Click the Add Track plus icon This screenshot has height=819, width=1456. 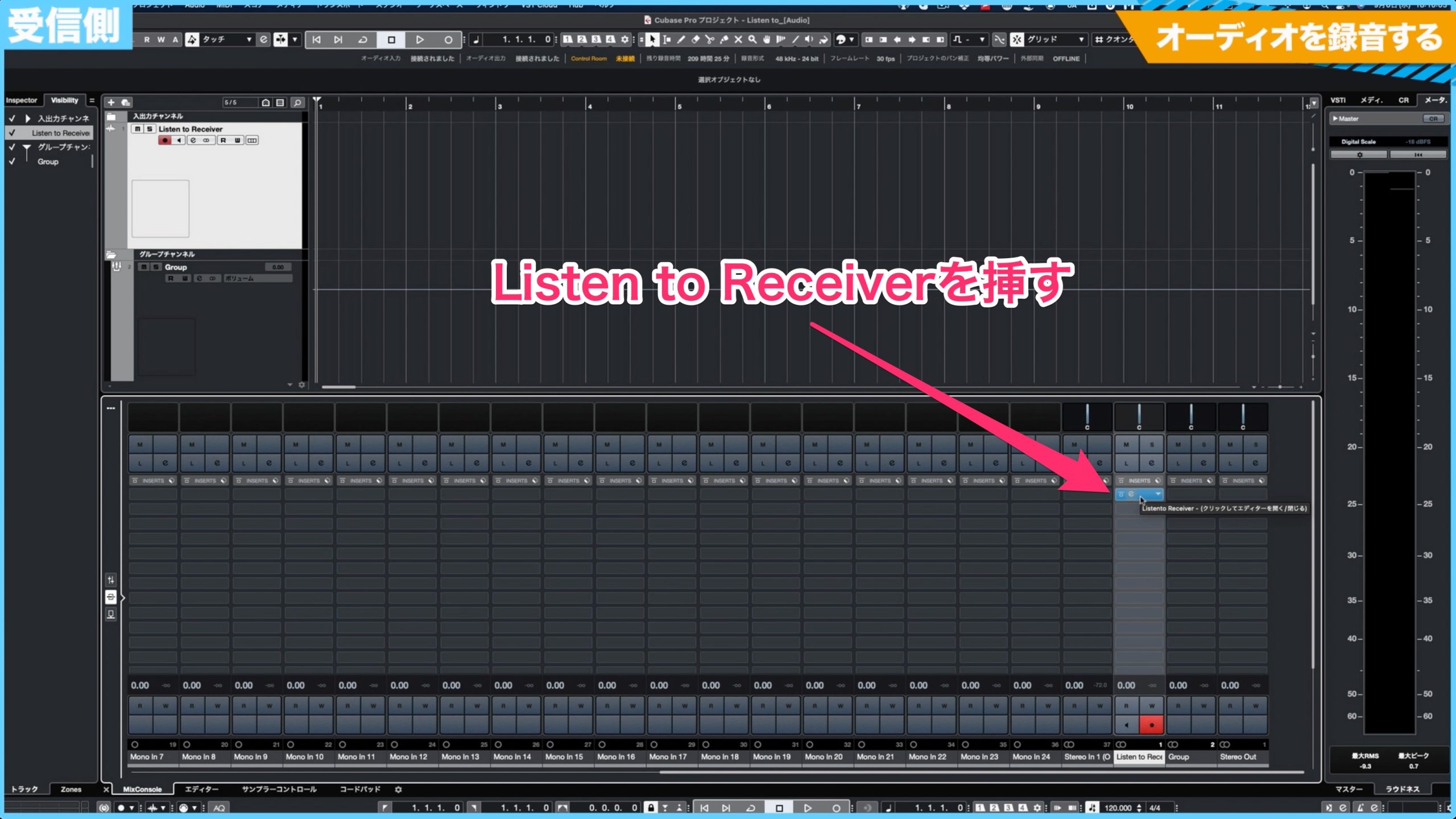pyautogui.click(x=111, y=102)
